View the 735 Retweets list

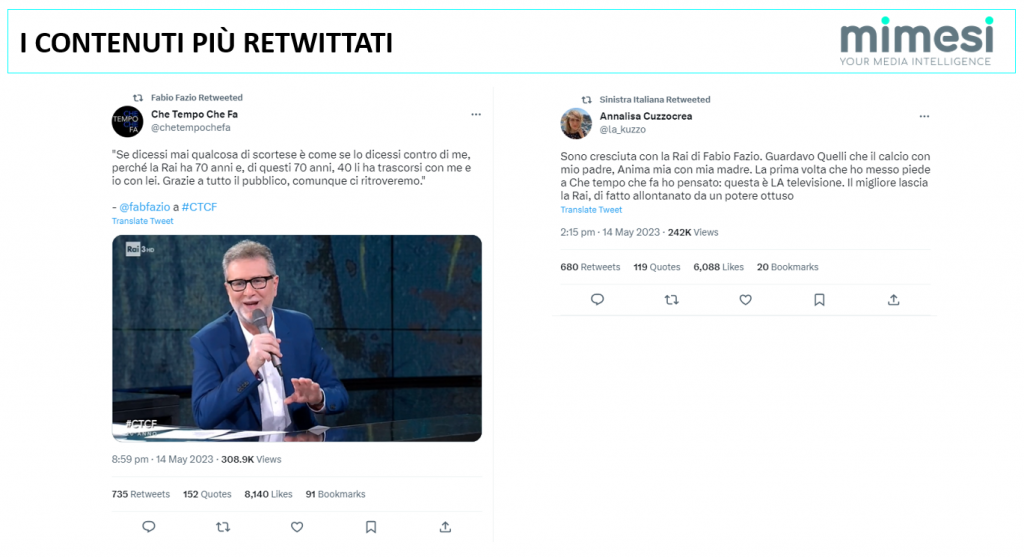(x=141, y=494)
